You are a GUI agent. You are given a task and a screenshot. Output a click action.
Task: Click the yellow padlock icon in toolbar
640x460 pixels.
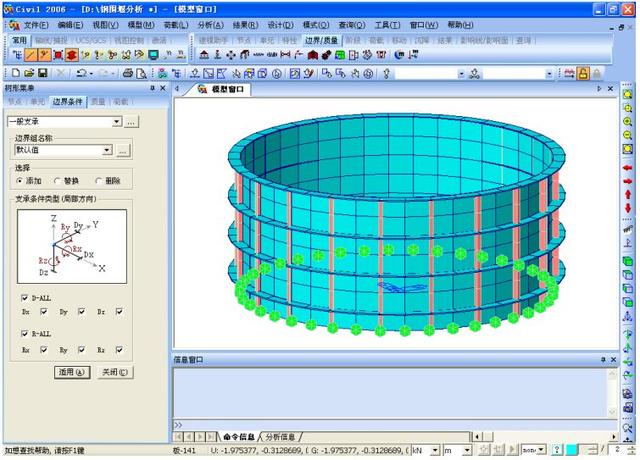pos(583,74)
